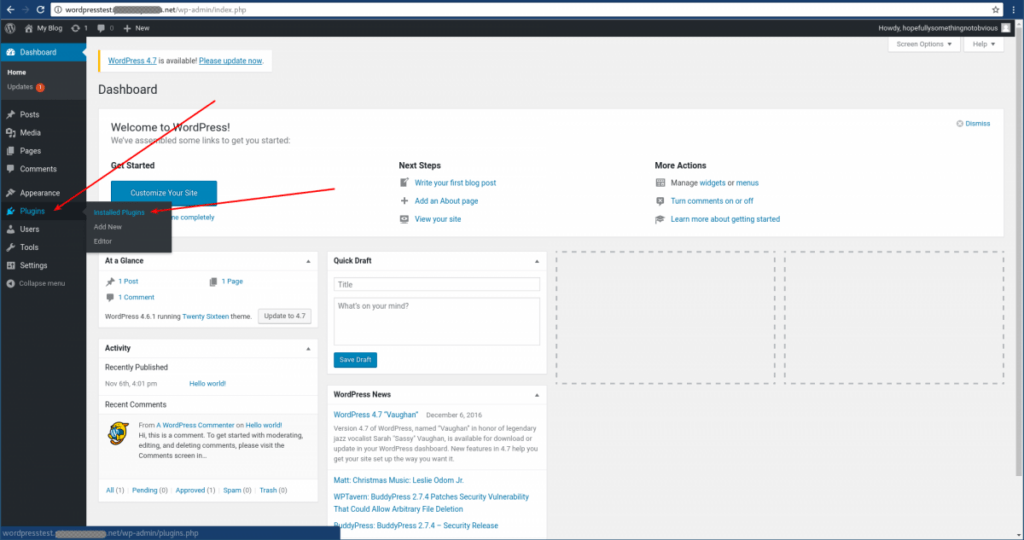Click Please update now link
The image size is (1024, 540).
click(230, 61)
